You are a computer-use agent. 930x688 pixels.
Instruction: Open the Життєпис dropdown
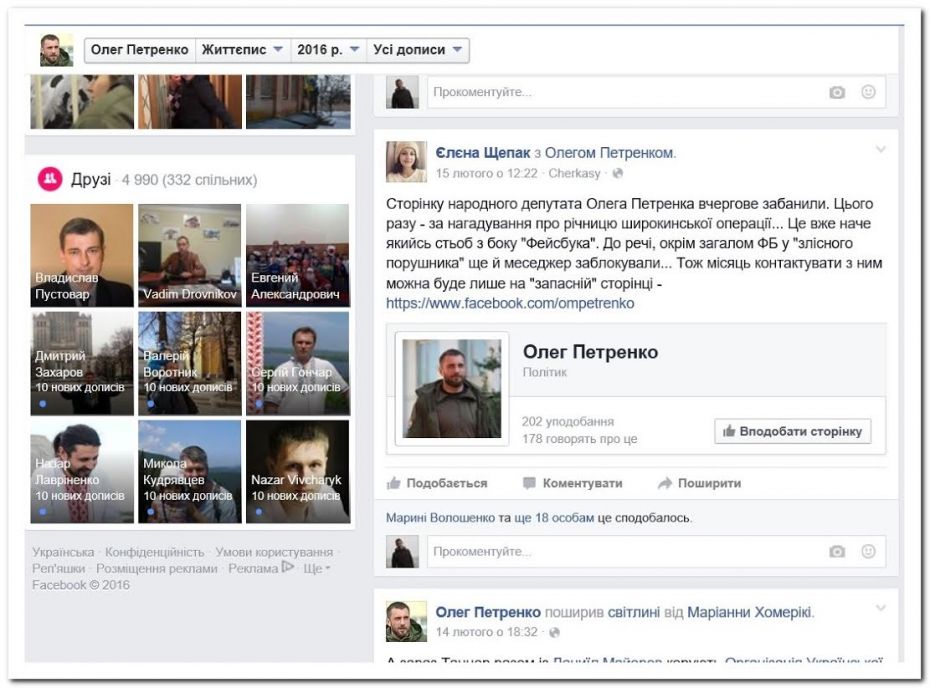[243, 50]
